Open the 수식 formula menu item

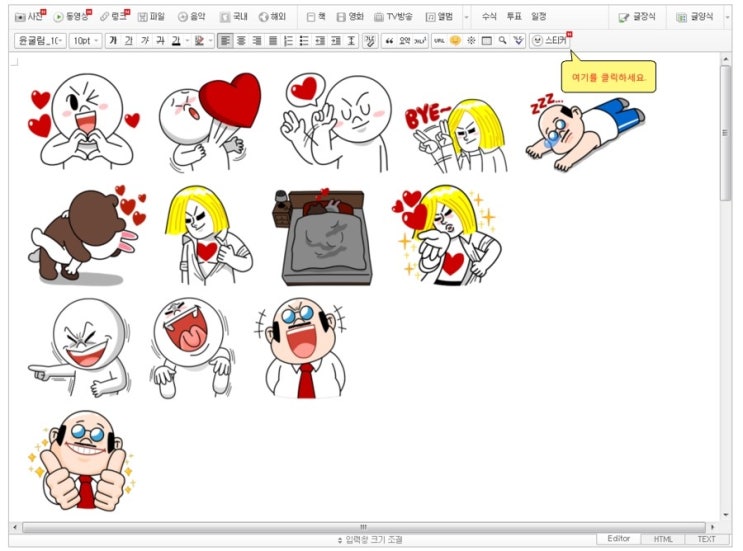(x=489, y=17)
